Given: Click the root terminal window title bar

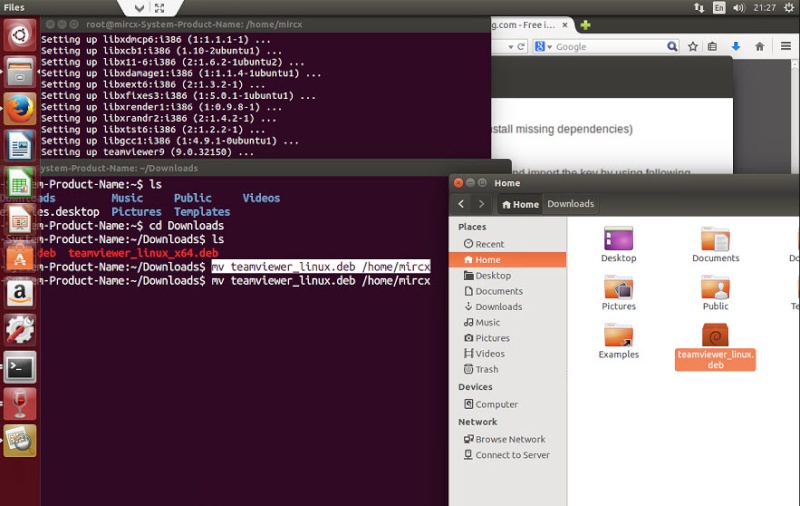Looking at the screenshot, I should 265,24.
